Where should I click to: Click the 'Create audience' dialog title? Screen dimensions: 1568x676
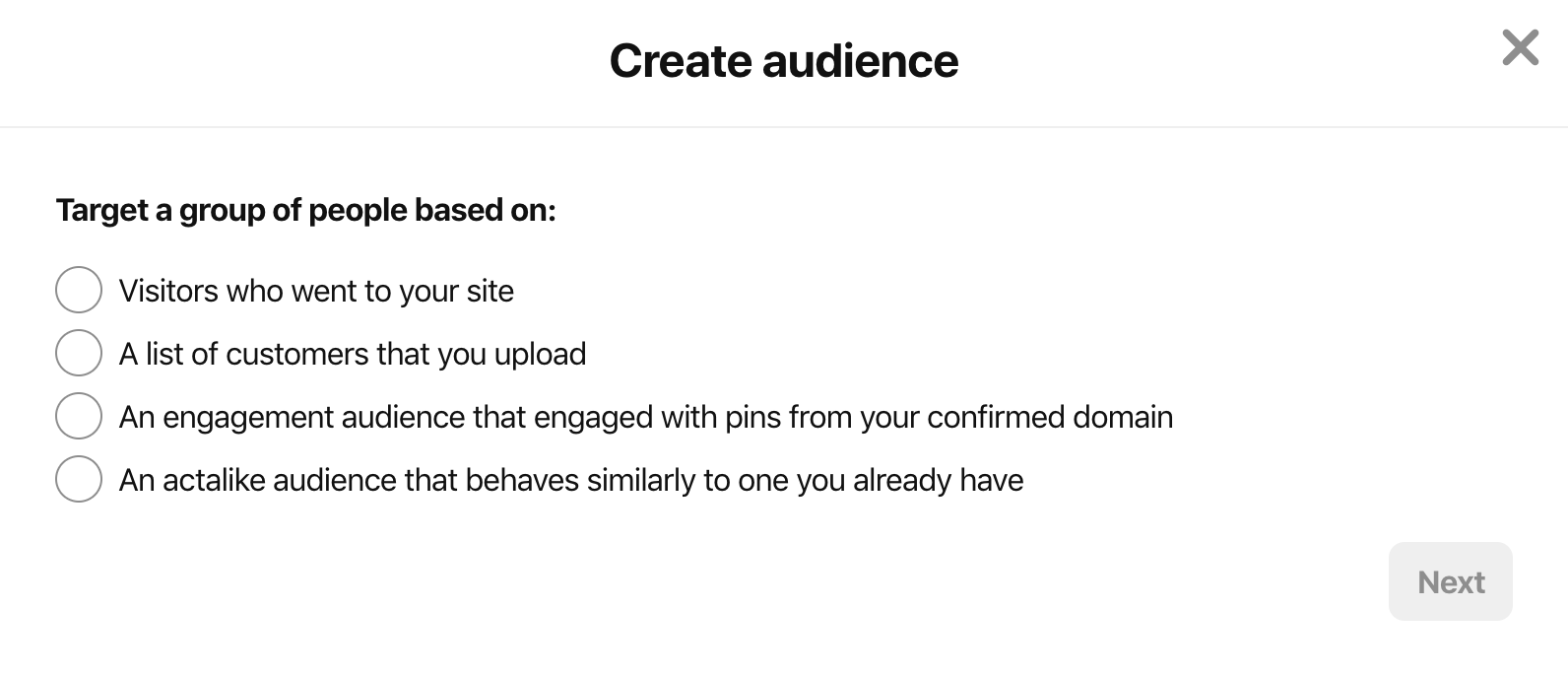(x=784, y=60)
